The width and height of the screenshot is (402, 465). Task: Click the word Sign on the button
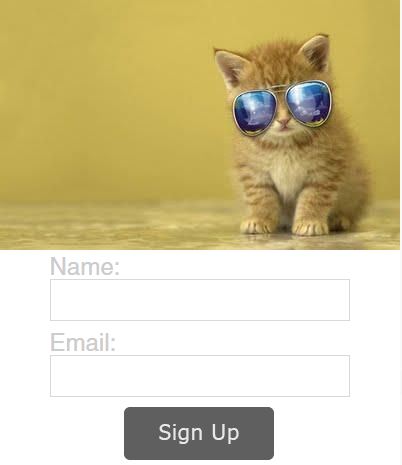(180, 433)
